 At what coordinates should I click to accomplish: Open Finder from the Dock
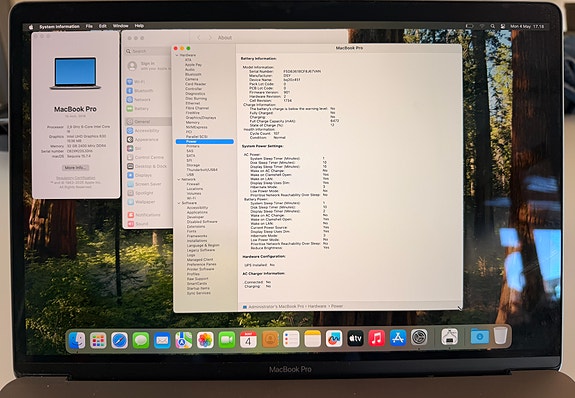77,340
